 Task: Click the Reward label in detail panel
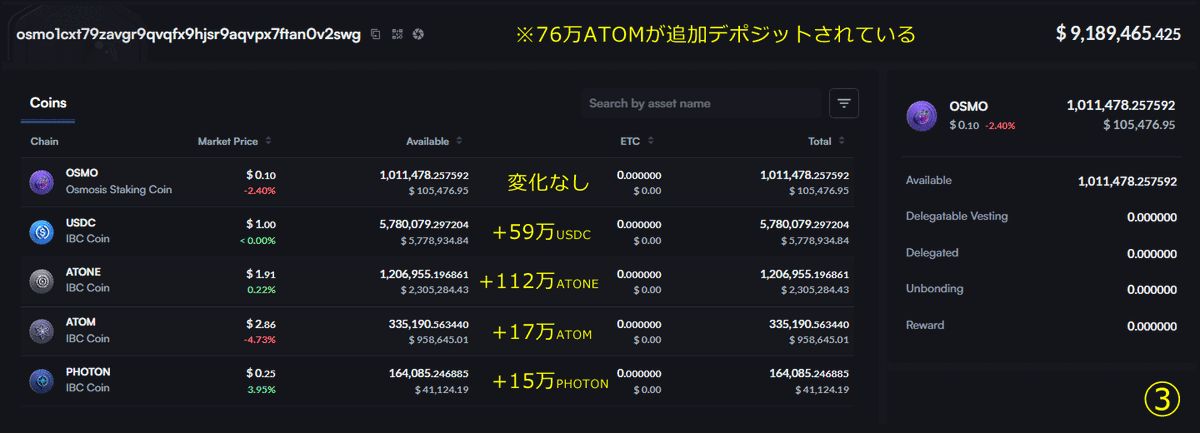click(x=925, y=325)
